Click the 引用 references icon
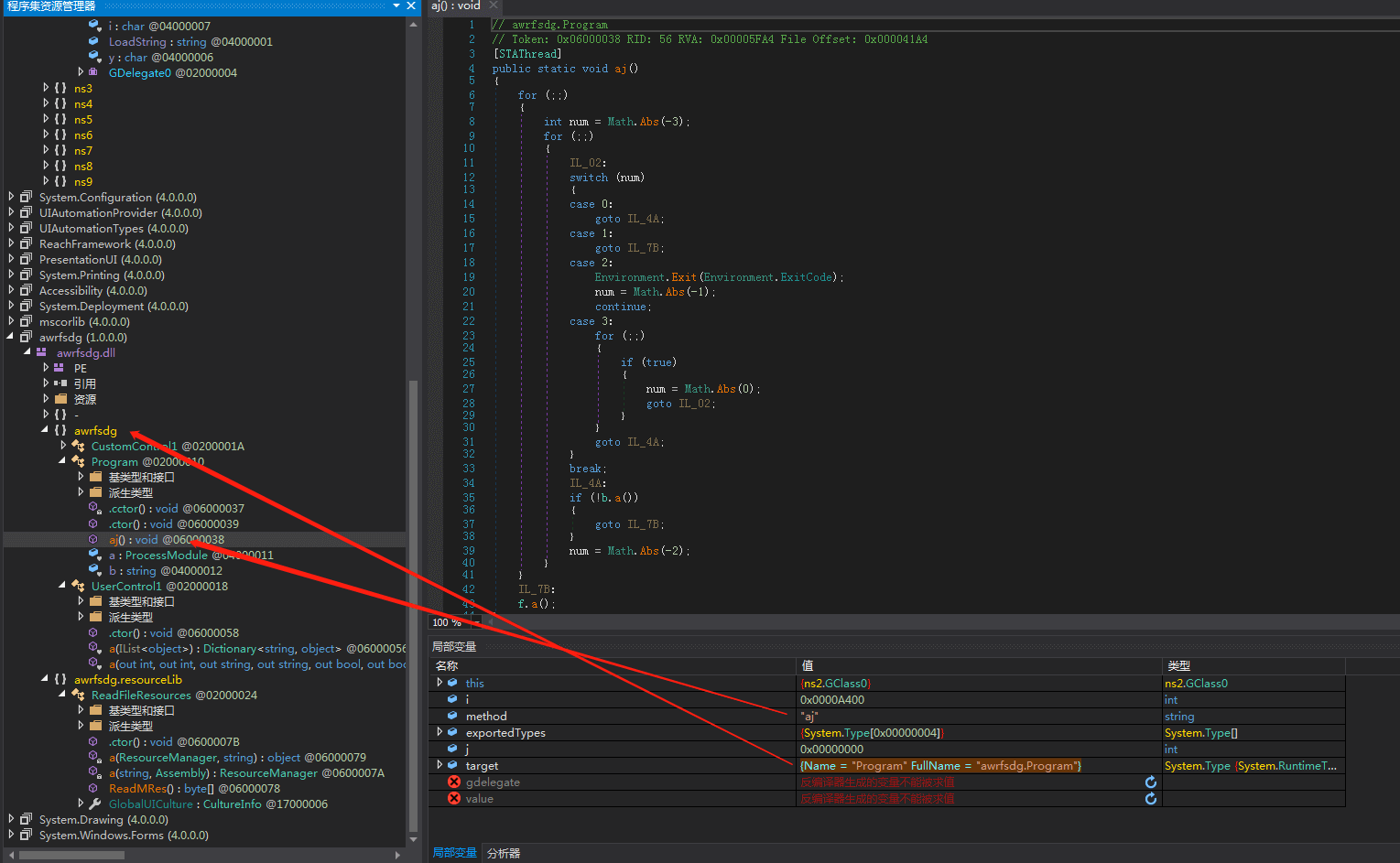Screen dimensions: 1400x863 coord(60,383)
